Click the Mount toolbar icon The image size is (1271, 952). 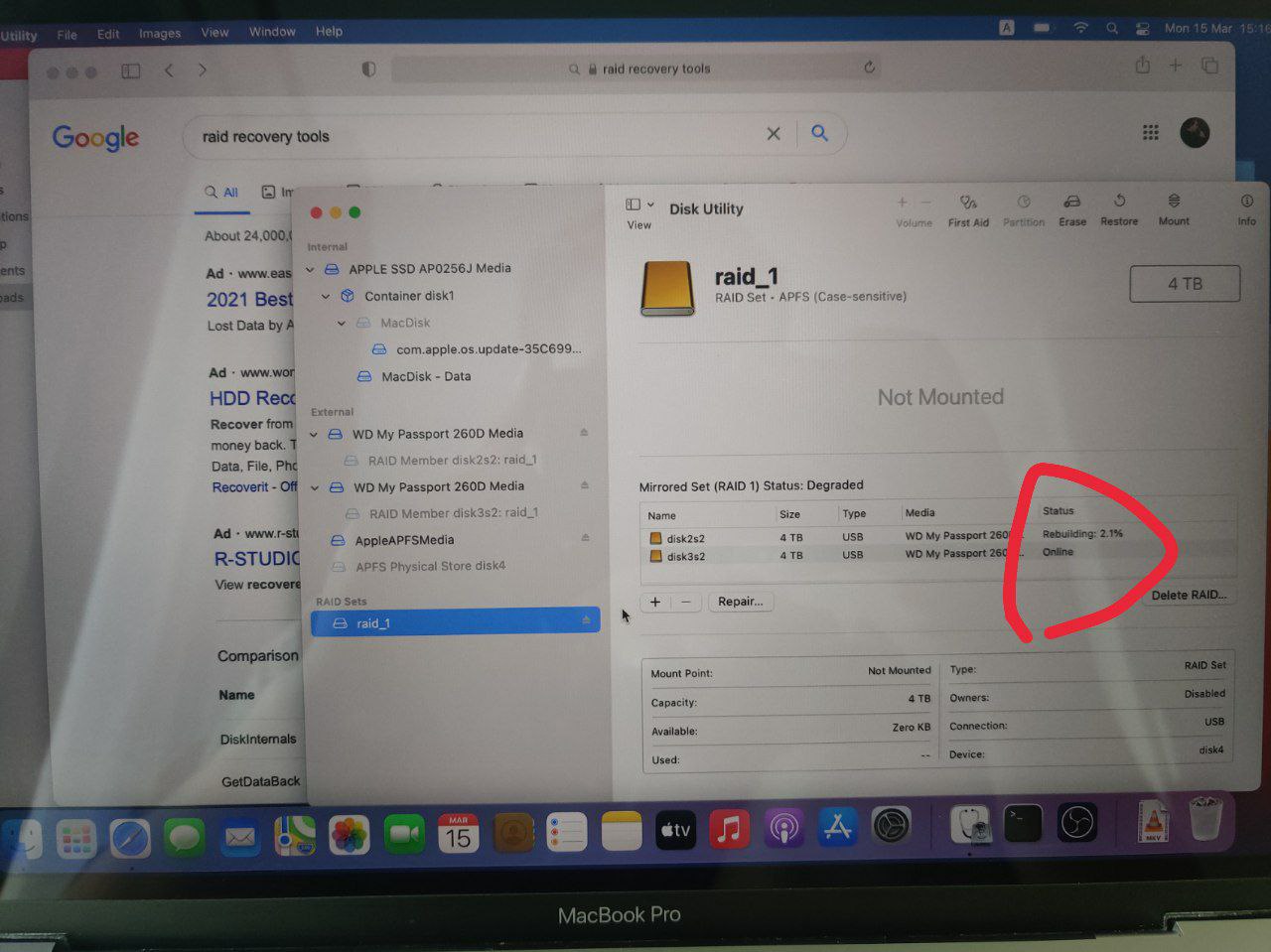point(1174,201)
